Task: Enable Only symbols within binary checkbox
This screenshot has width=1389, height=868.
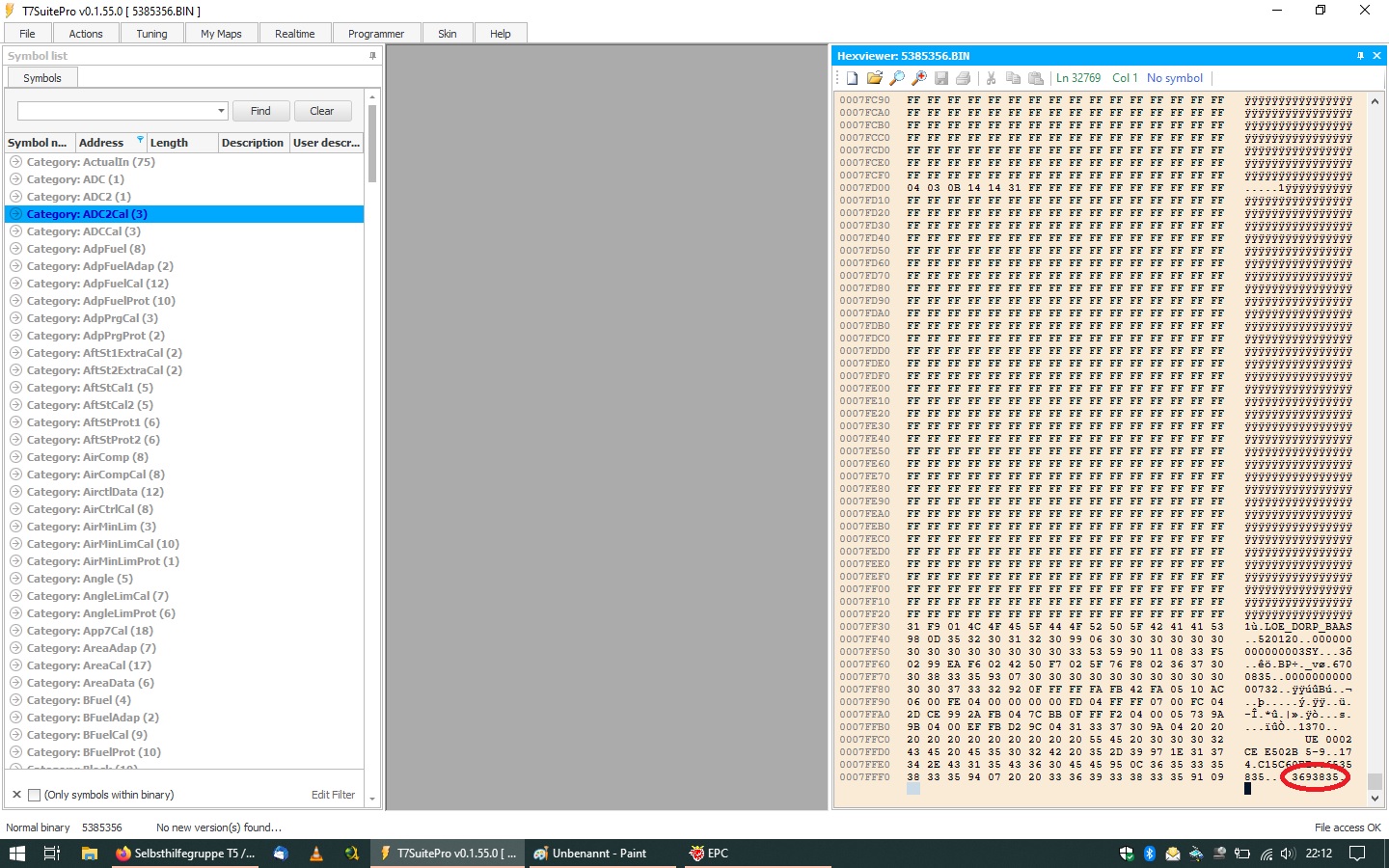Action: (35, 795)
